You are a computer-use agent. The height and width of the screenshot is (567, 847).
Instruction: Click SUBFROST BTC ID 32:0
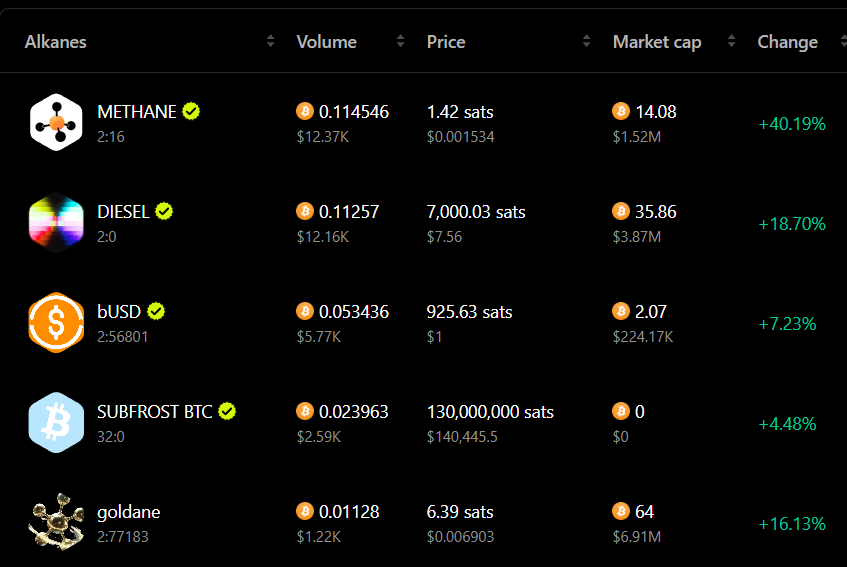coord(111,436)
